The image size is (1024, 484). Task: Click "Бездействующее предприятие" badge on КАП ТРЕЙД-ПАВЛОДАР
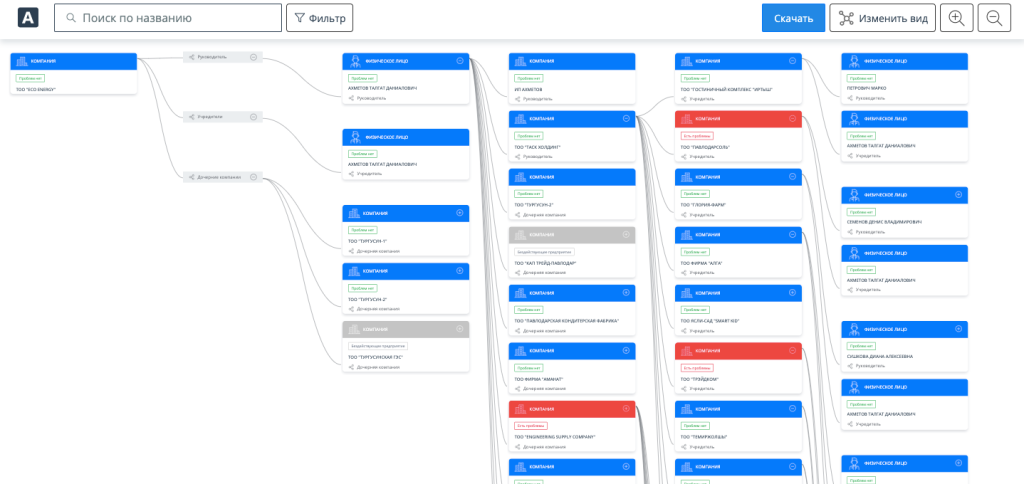click(544, 251)
